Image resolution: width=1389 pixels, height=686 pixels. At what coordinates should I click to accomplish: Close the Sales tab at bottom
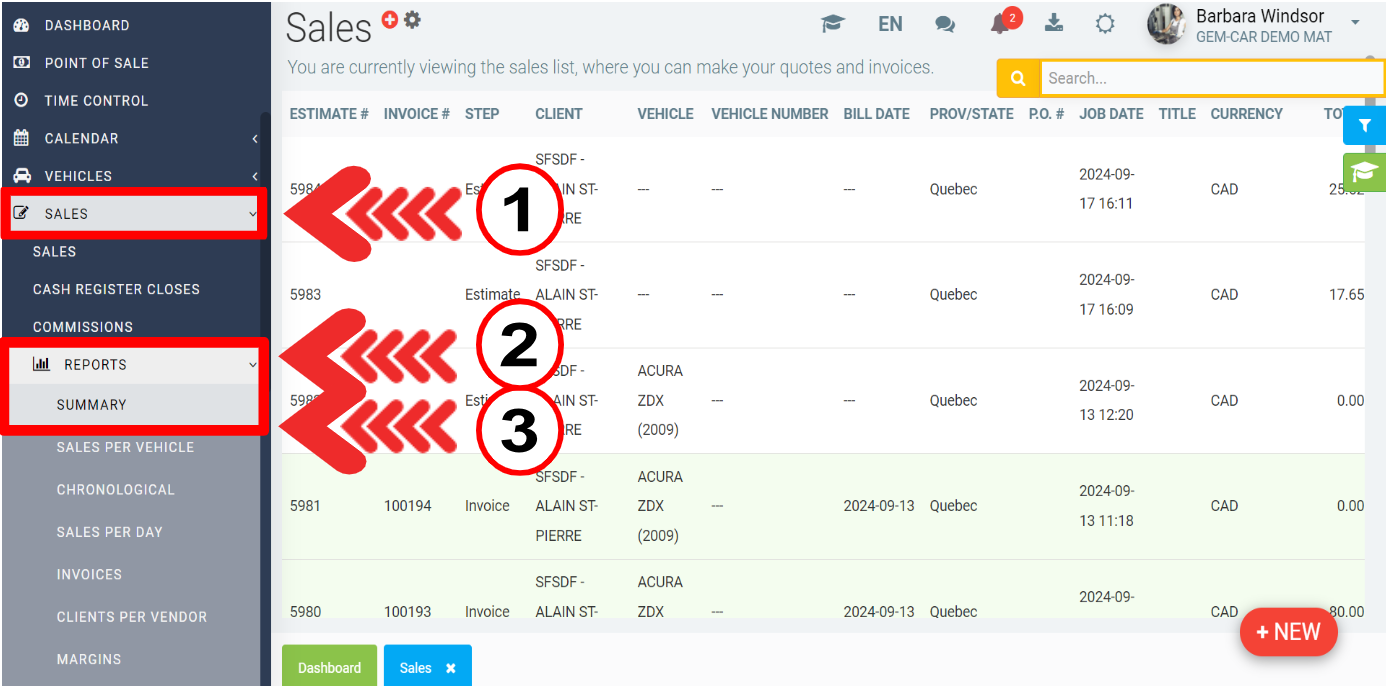451,668
